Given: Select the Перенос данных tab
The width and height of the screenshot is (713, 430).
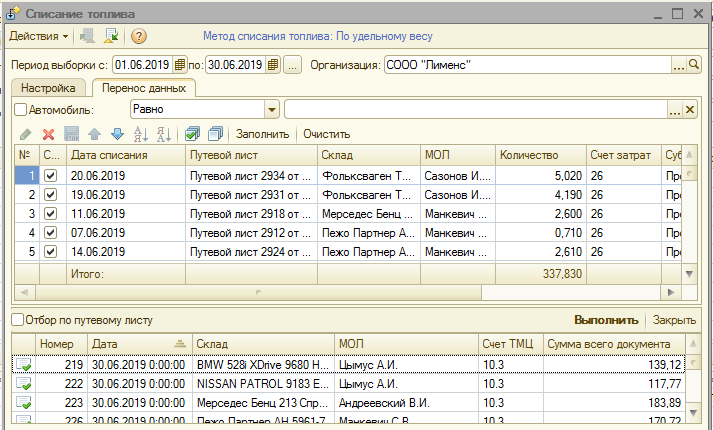Looking at the screenshot, I should coord(143,88).
